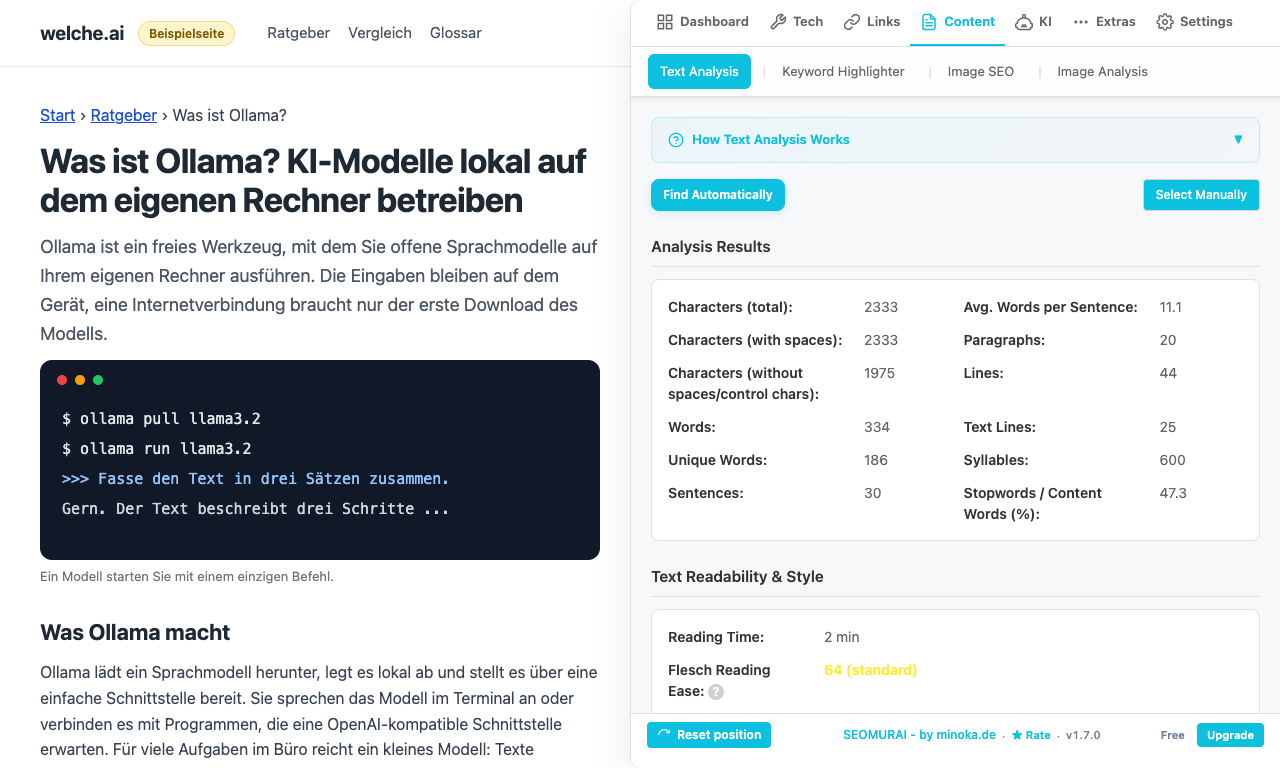Click the Lines value 44
This screenshot has height=768, width=1280.
1168,373
